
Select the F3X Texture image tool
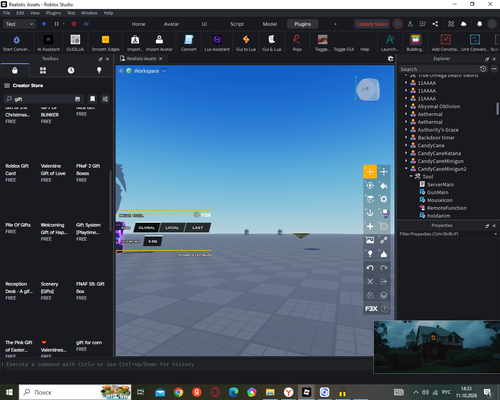point(370,240)
